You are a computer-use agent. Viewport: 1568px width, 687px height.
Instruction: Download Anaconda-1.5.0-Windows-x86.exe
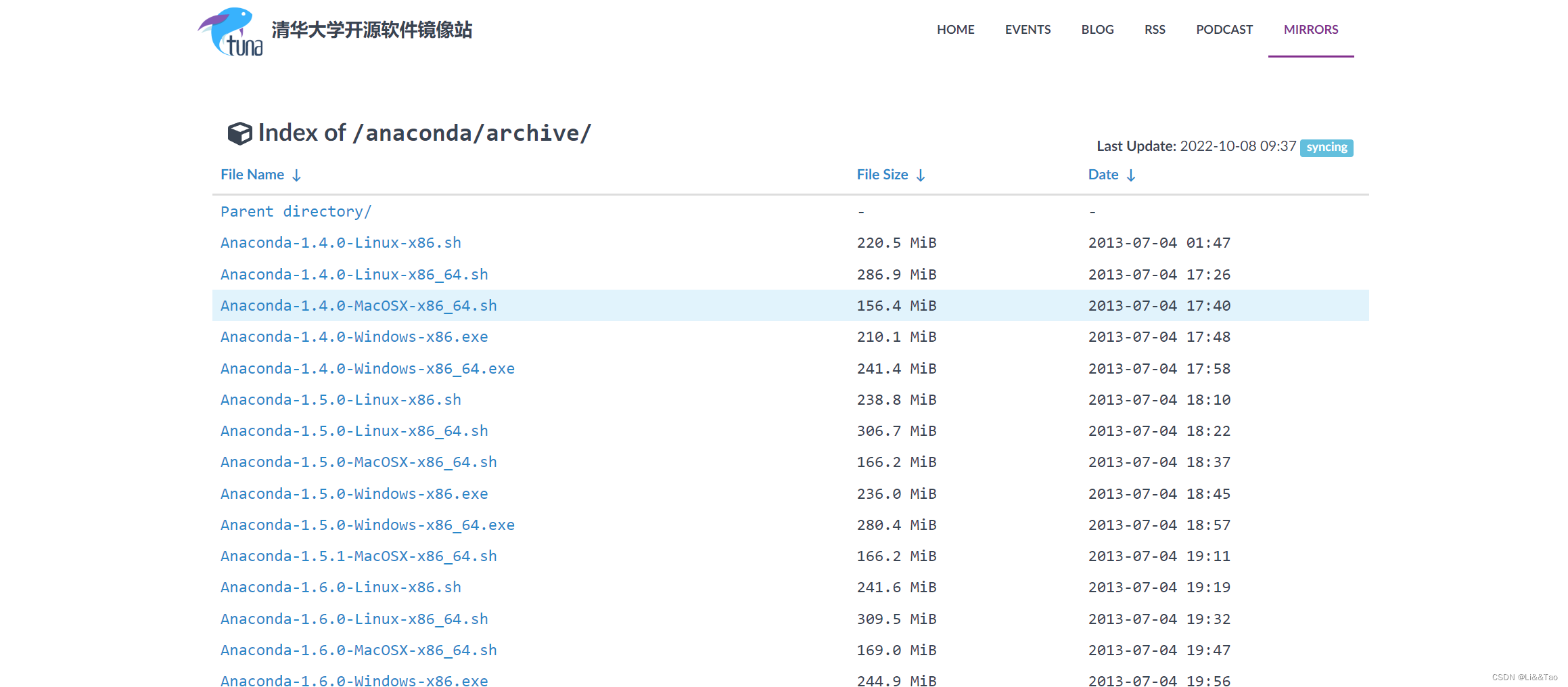(354, 493)
